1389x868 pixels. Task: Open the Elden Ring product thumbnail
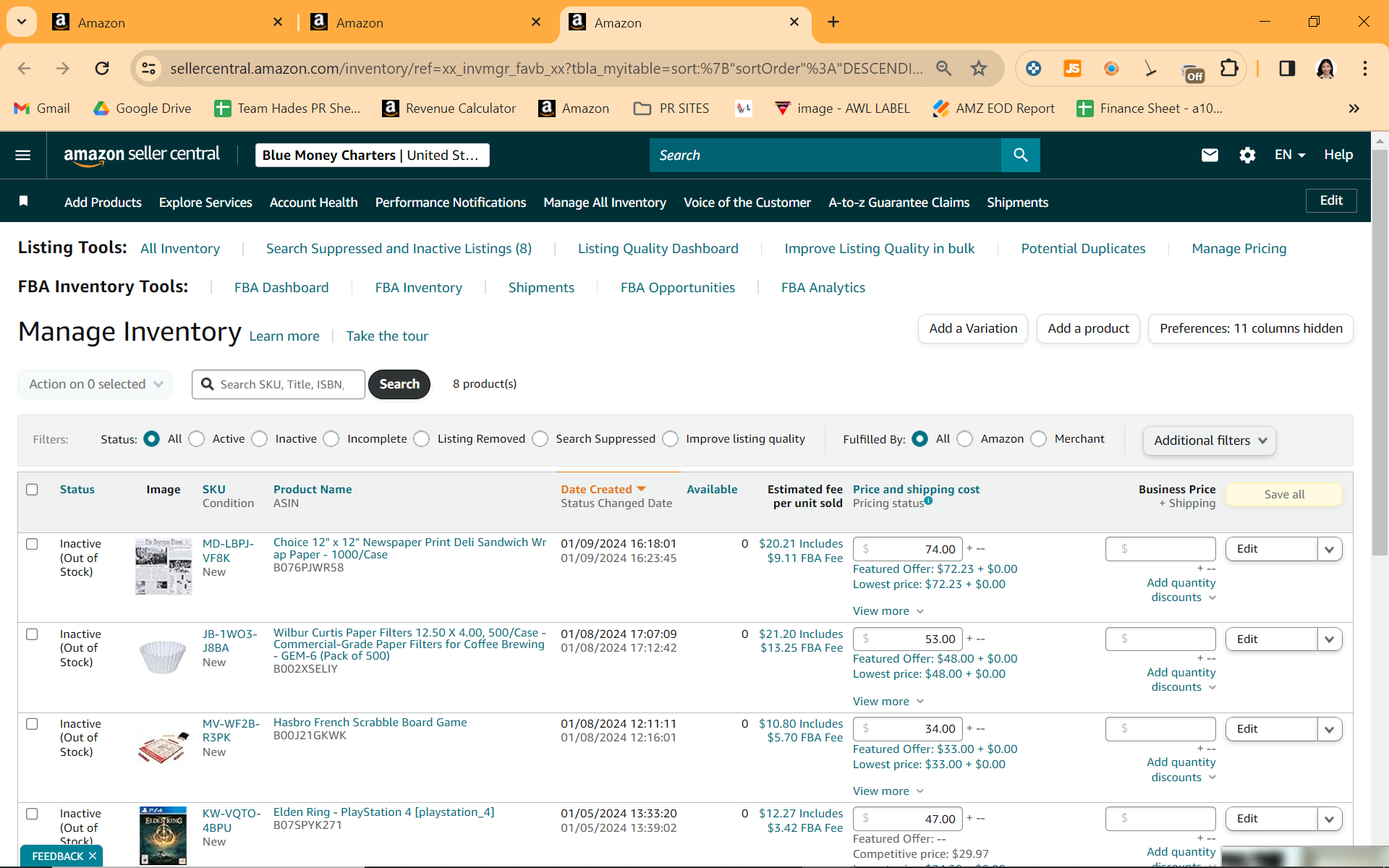(x=163, y=835)
